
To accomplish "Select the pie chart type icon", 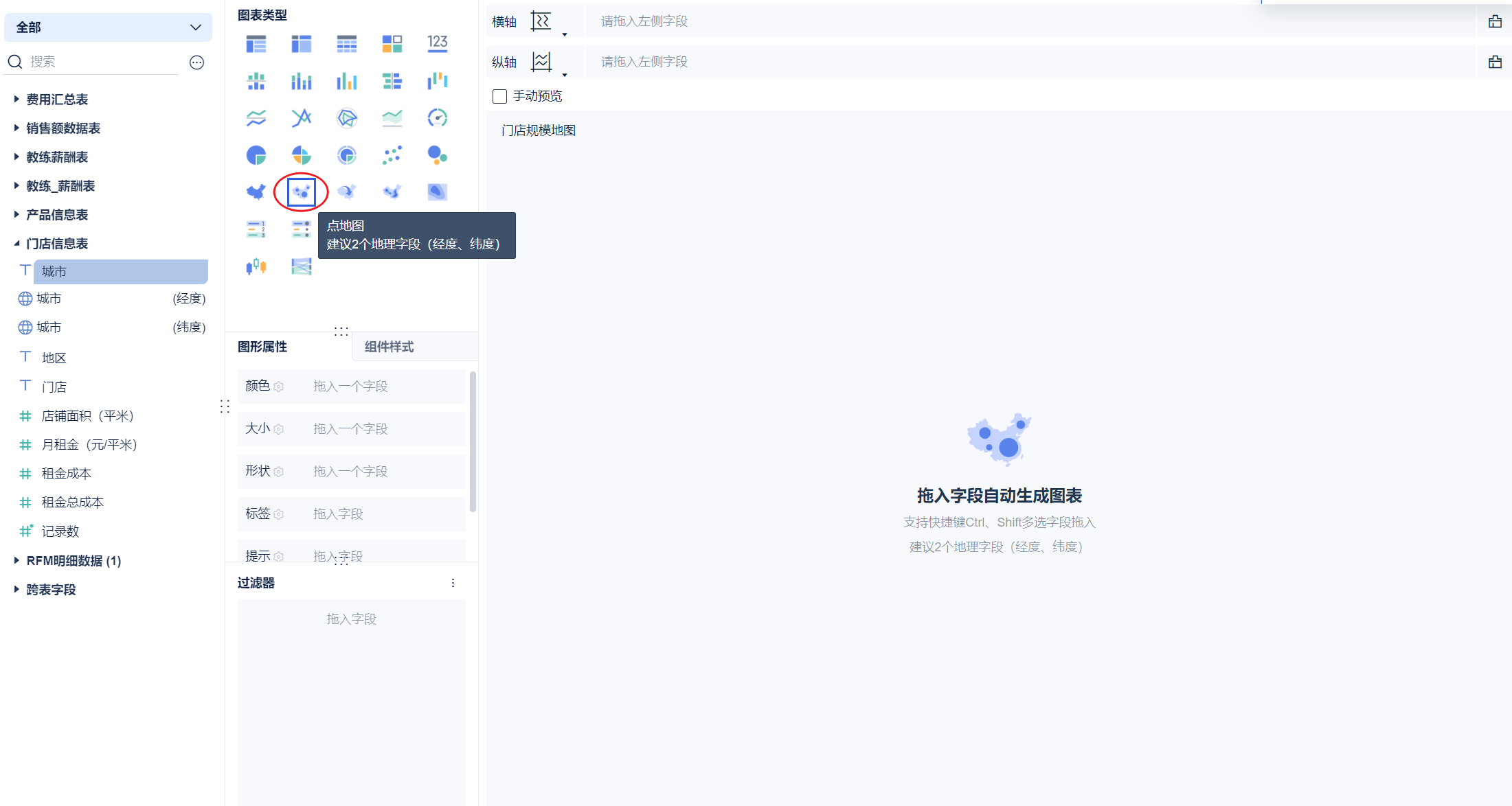I will pyautogui.click(x=256, y=155).
